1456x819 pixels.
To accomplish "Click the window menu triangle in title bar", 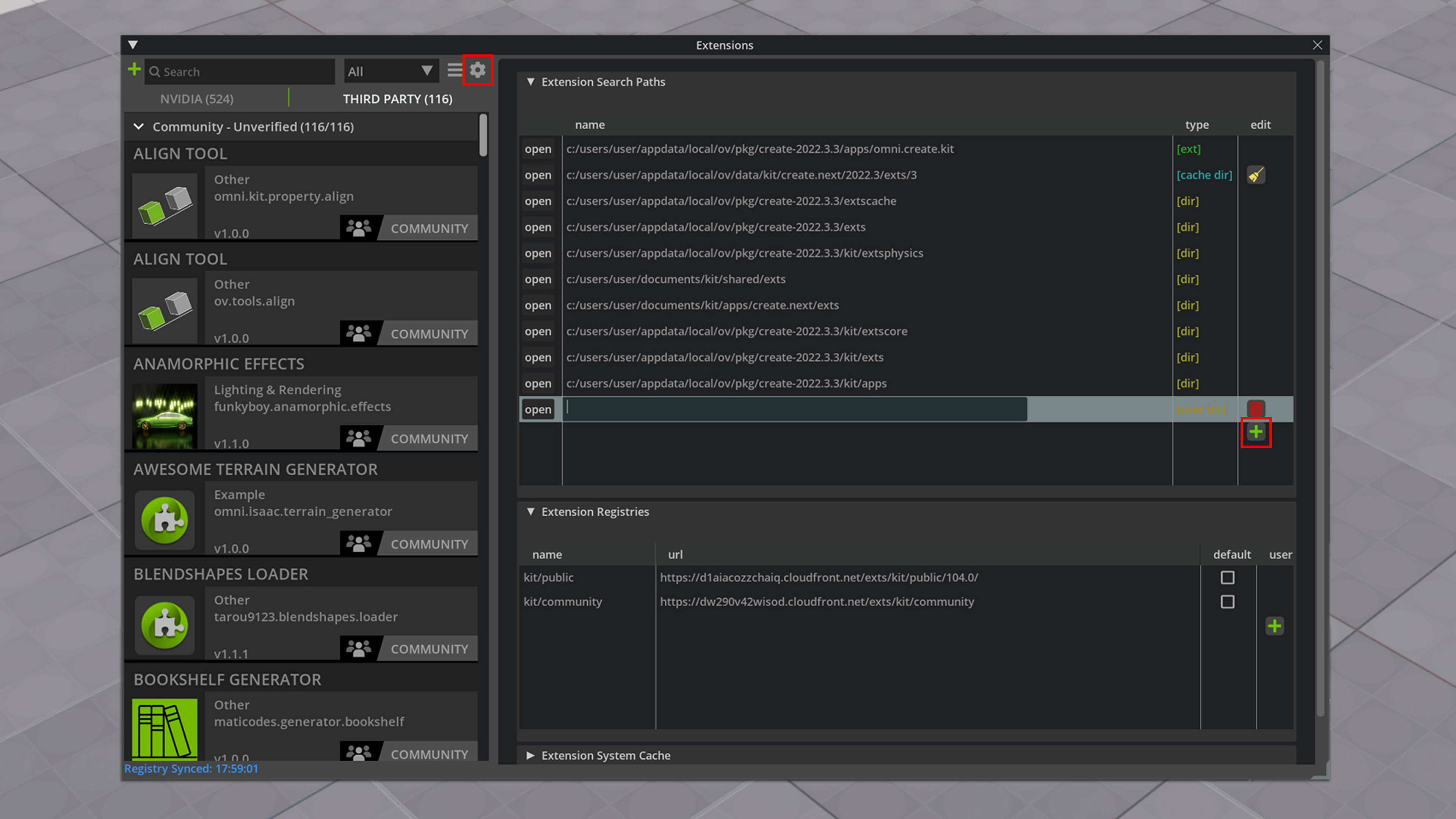I will click(x=133, y=45).
